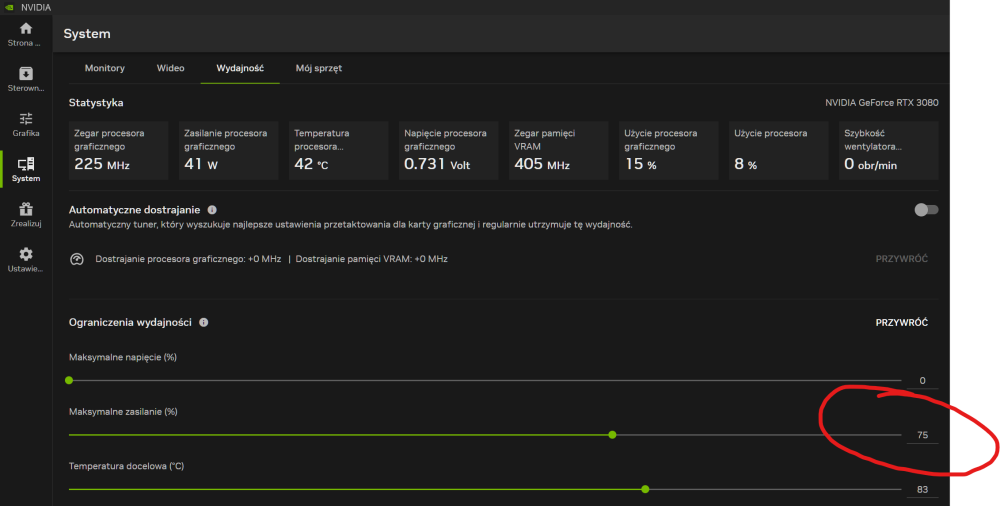Open the Mój sprzęt tab
This screenshot has width=1000, height=506.
[x=319, y=68]
